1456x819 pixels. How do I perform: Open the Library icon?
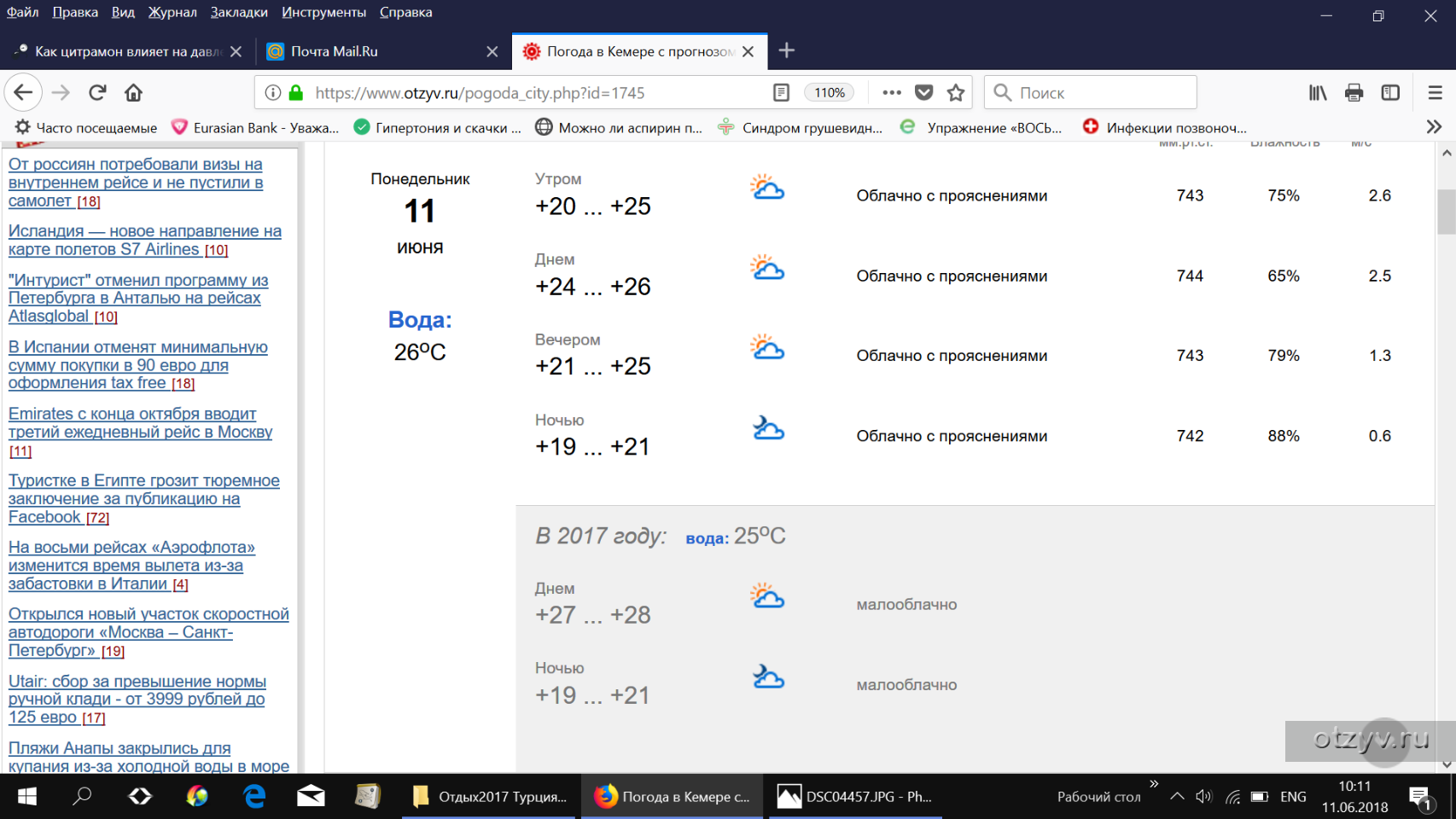[1318, 92]
